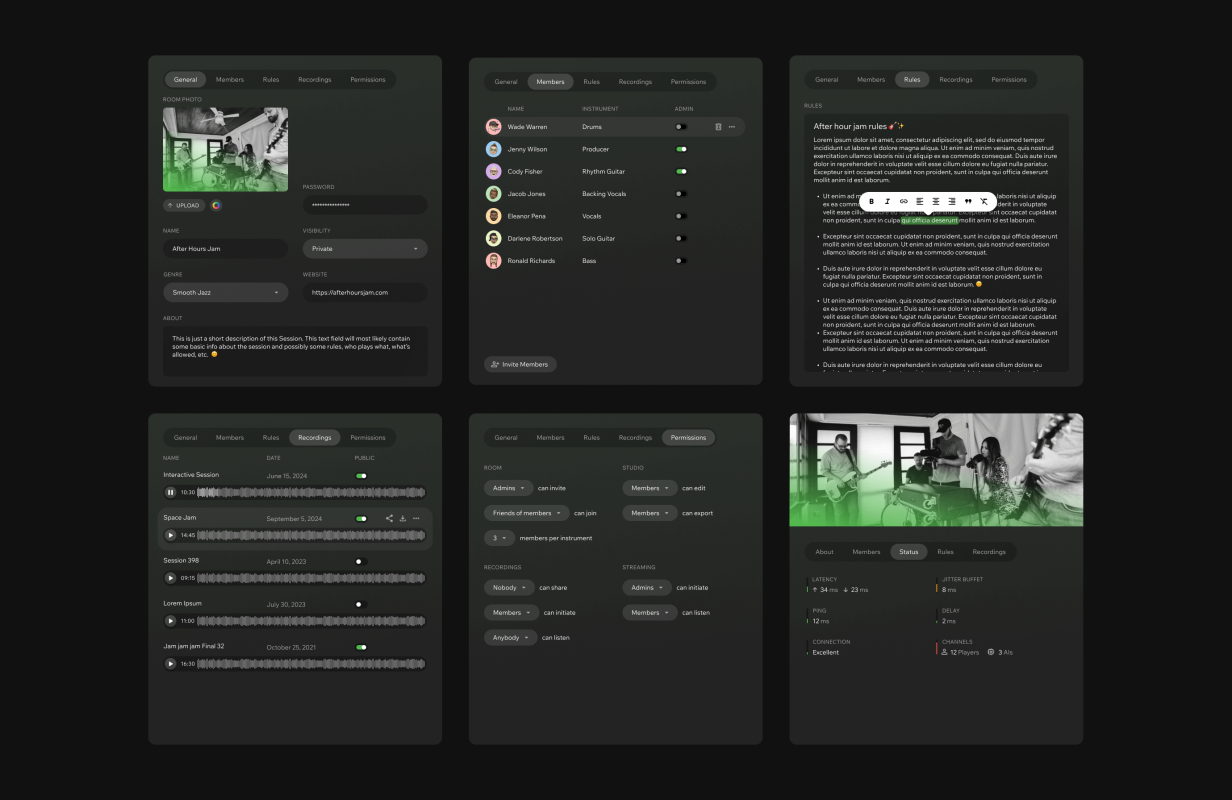Download the Space Jam recording
The image size is (1232, 800).
tap(402, 518)
